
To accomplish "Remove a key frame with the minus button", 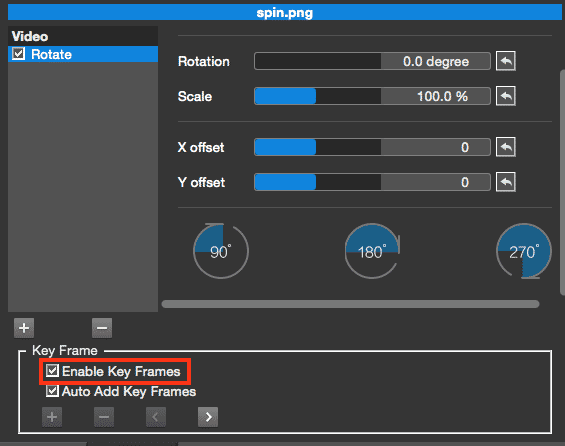I will pyautogui.click(x=104, y=417).
